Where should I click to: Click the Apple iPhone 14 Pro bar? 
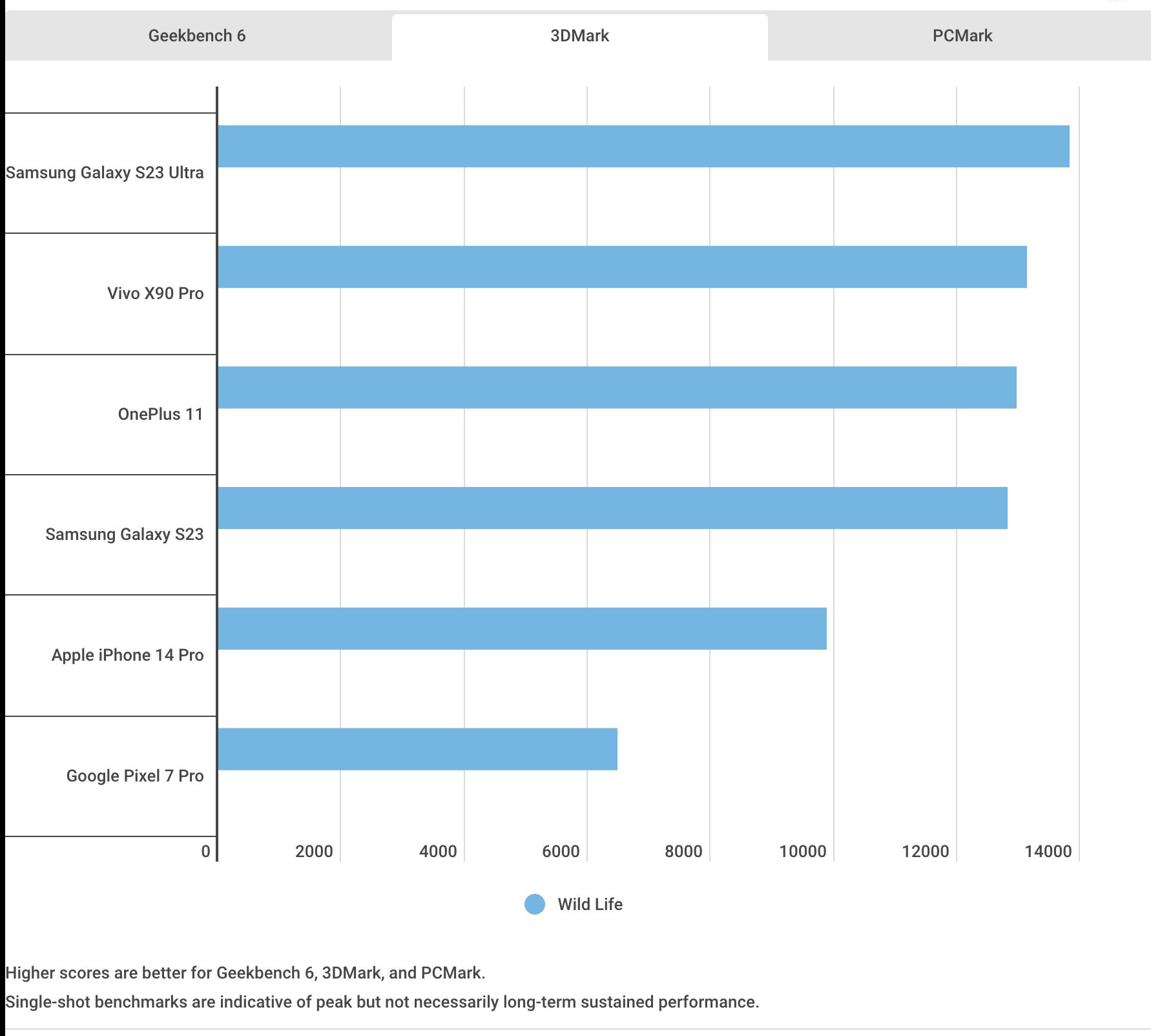(x=522, y=628)
